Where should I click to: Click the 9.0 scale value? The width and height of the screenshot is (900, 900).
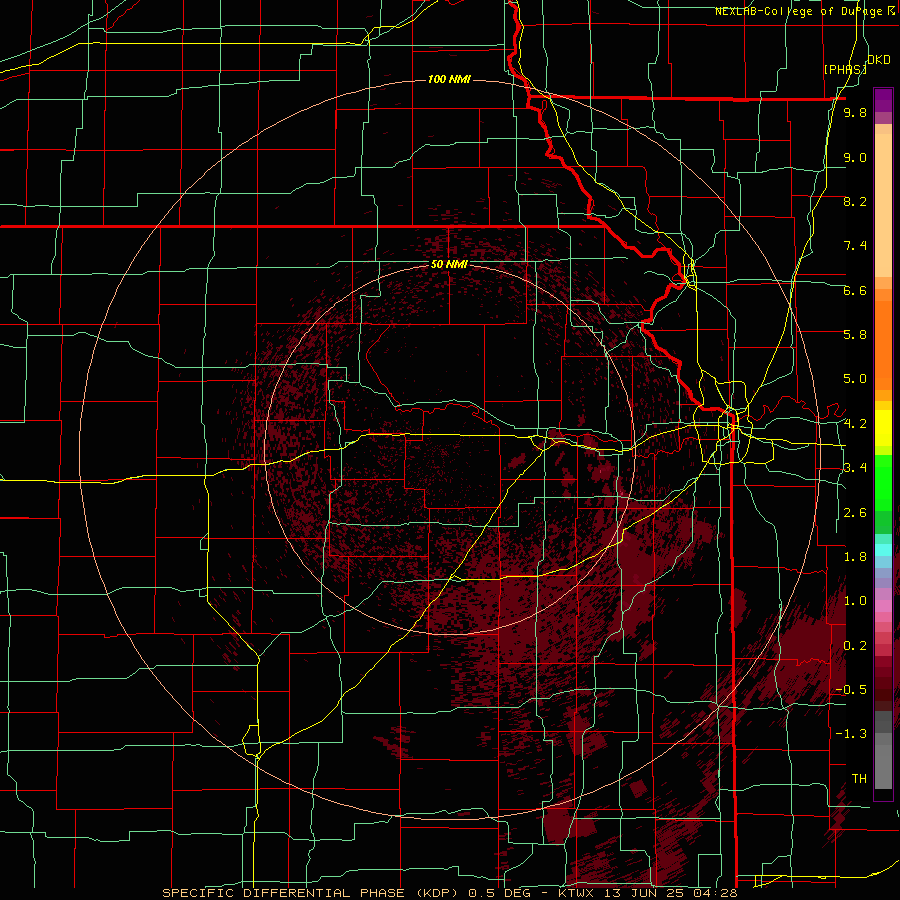click(x=855, y=157)
